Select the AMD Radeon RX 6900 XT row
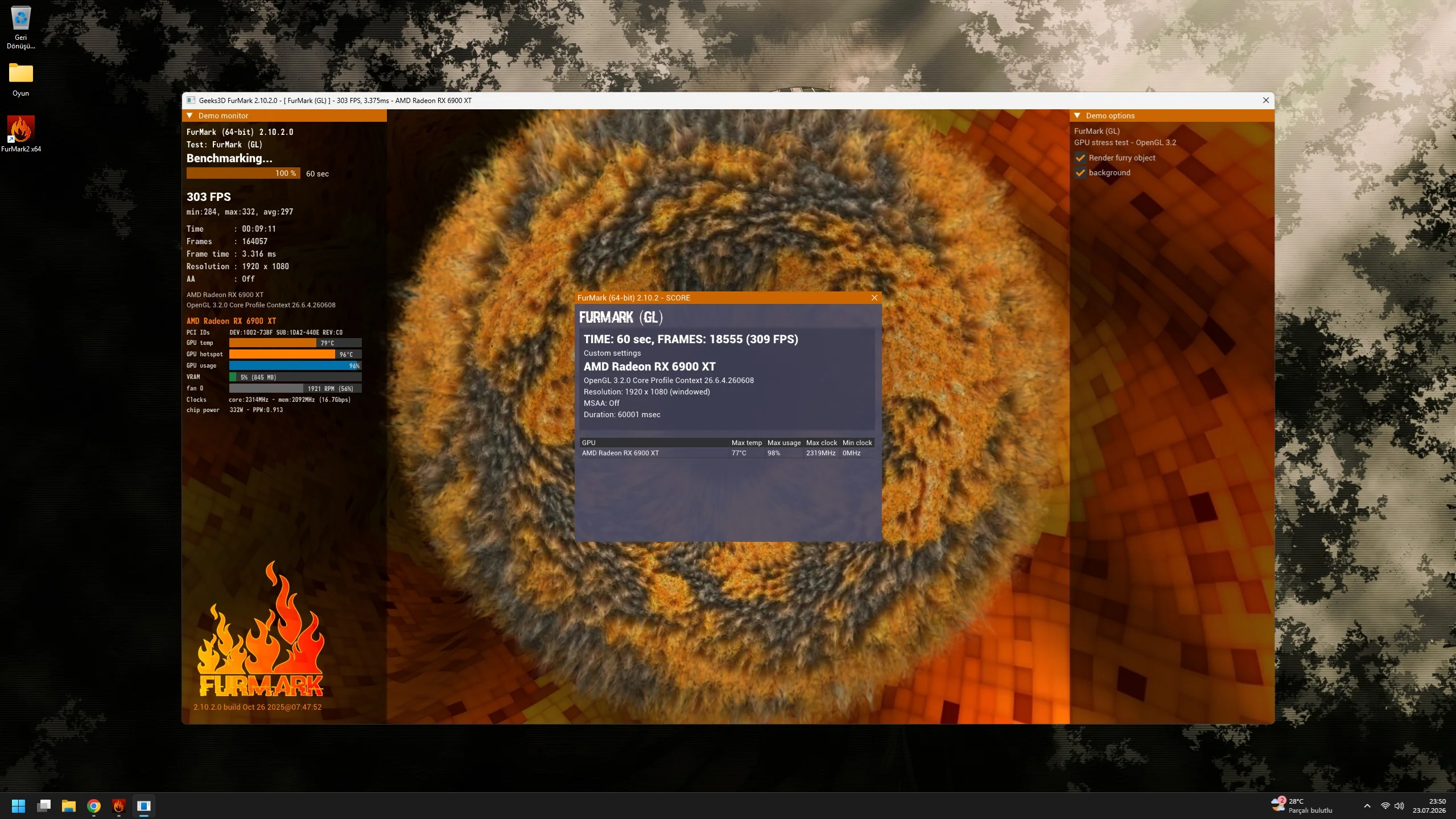 point(727,453)
